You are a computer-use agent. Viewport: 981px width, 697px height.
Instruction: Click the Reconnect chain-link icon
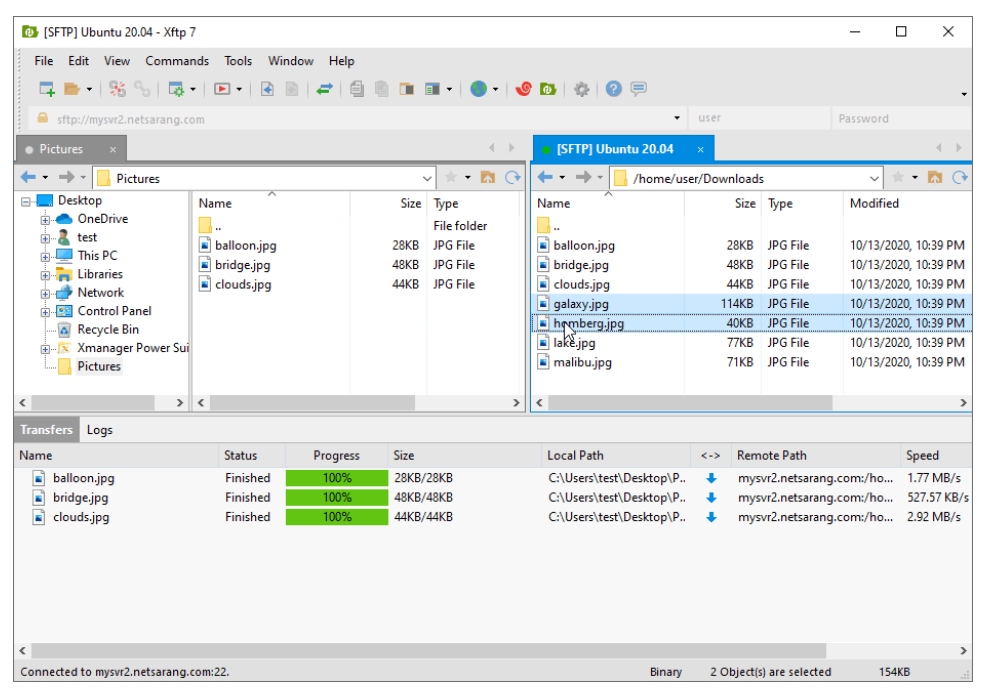point(142,89)
